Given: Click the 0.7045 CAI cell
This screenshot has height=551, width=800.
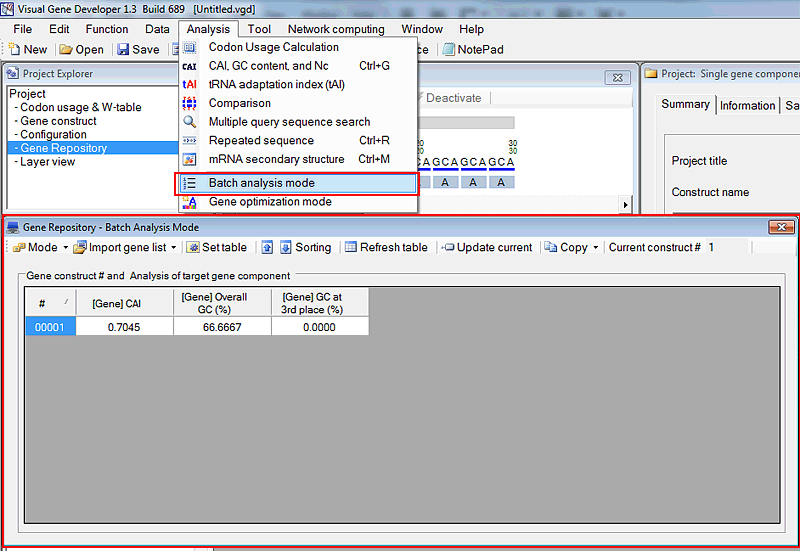Looking at the screenshot, I should pos(124,327).
